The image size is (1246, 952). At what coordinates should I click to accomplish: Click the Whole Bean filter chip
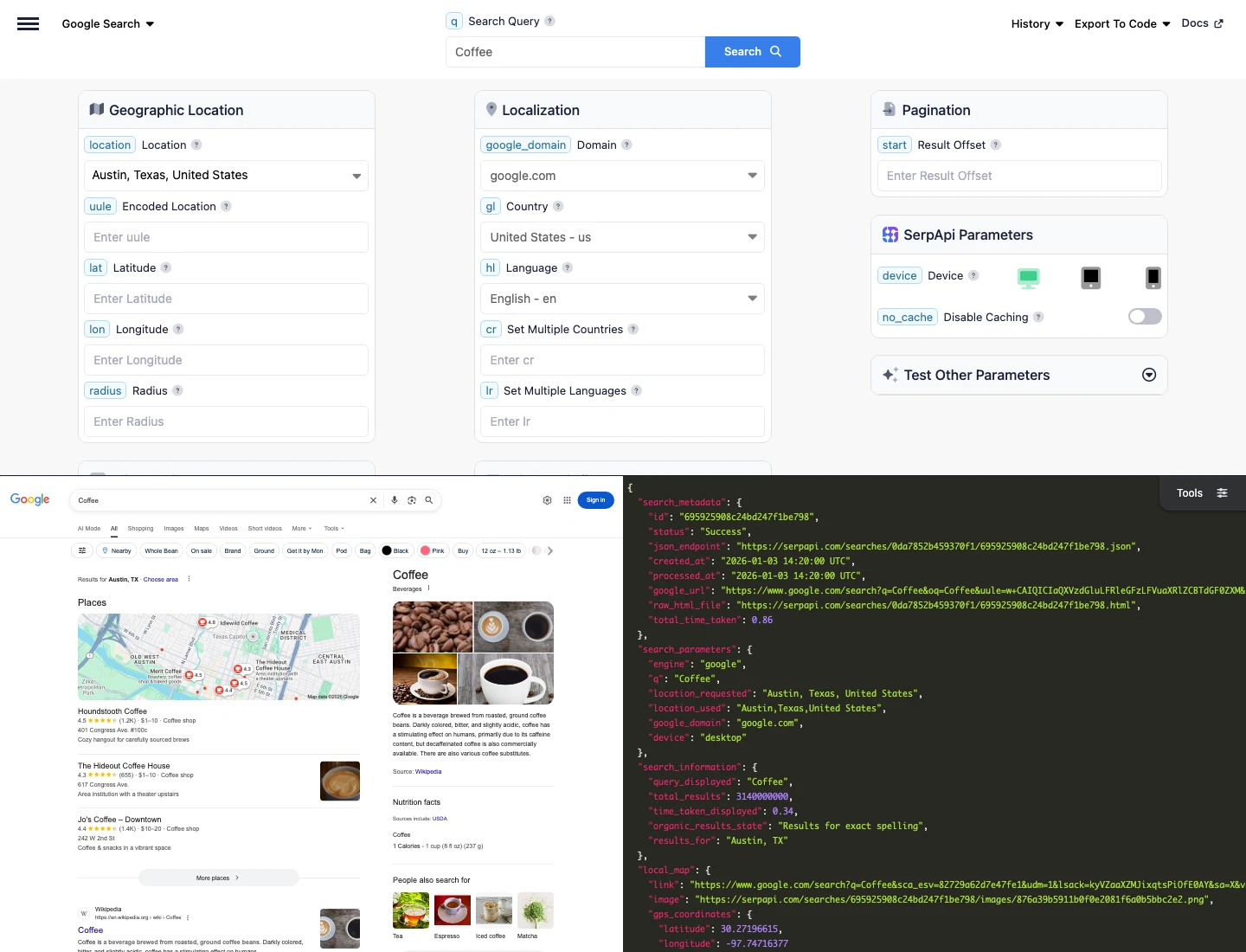coord(161,550)
